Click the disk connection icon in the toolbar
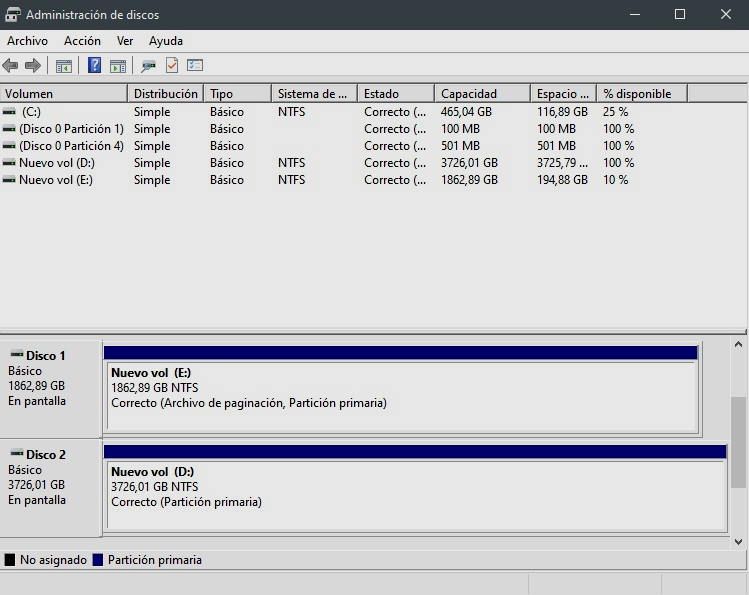 148,66
